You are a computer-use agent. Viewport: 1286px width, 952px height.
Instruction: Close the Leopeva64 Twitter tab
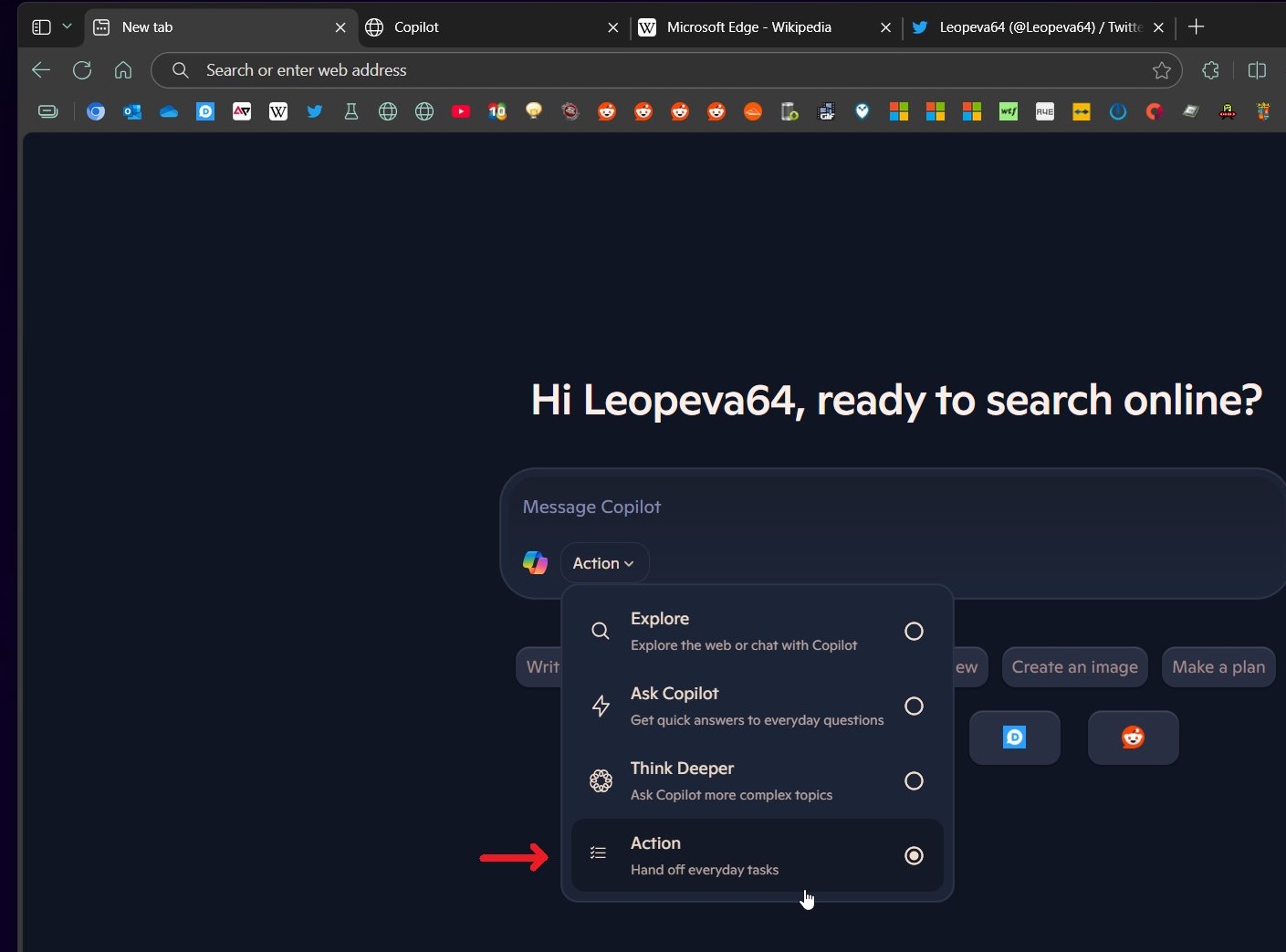click(x=1158, y=27)
